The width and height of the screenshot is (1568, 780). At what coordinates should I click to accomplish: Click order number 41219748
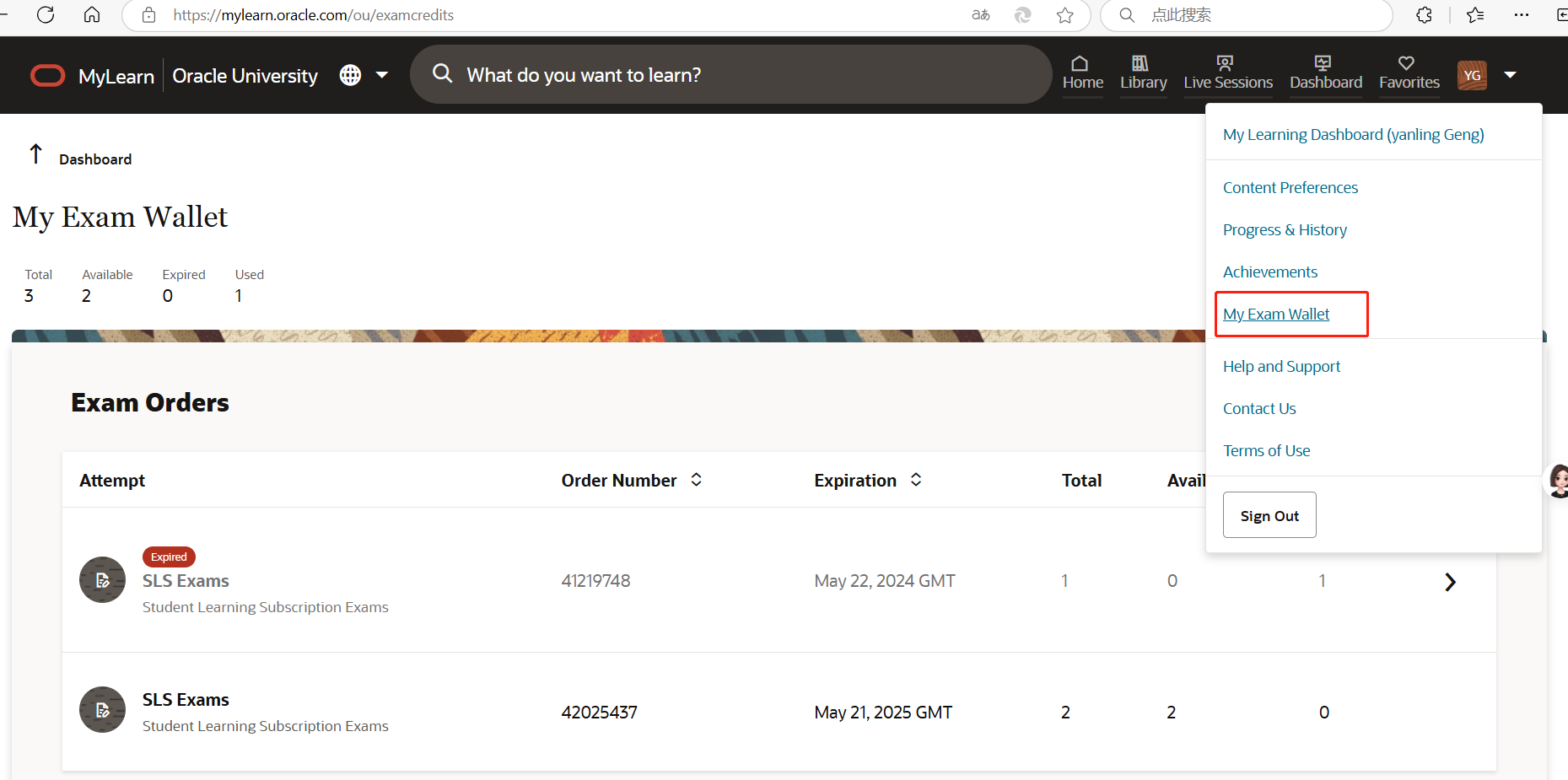595,581
